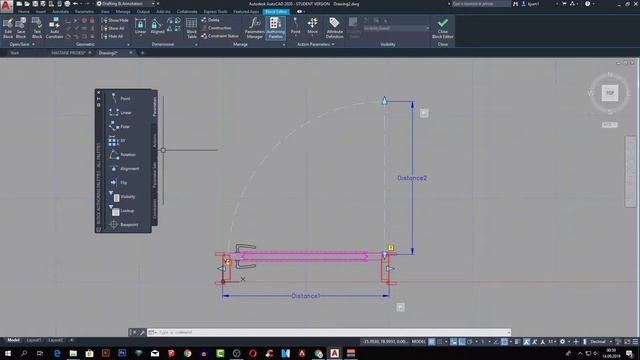Add an Aligned dimensional constraint

click(x=157, y=26)
